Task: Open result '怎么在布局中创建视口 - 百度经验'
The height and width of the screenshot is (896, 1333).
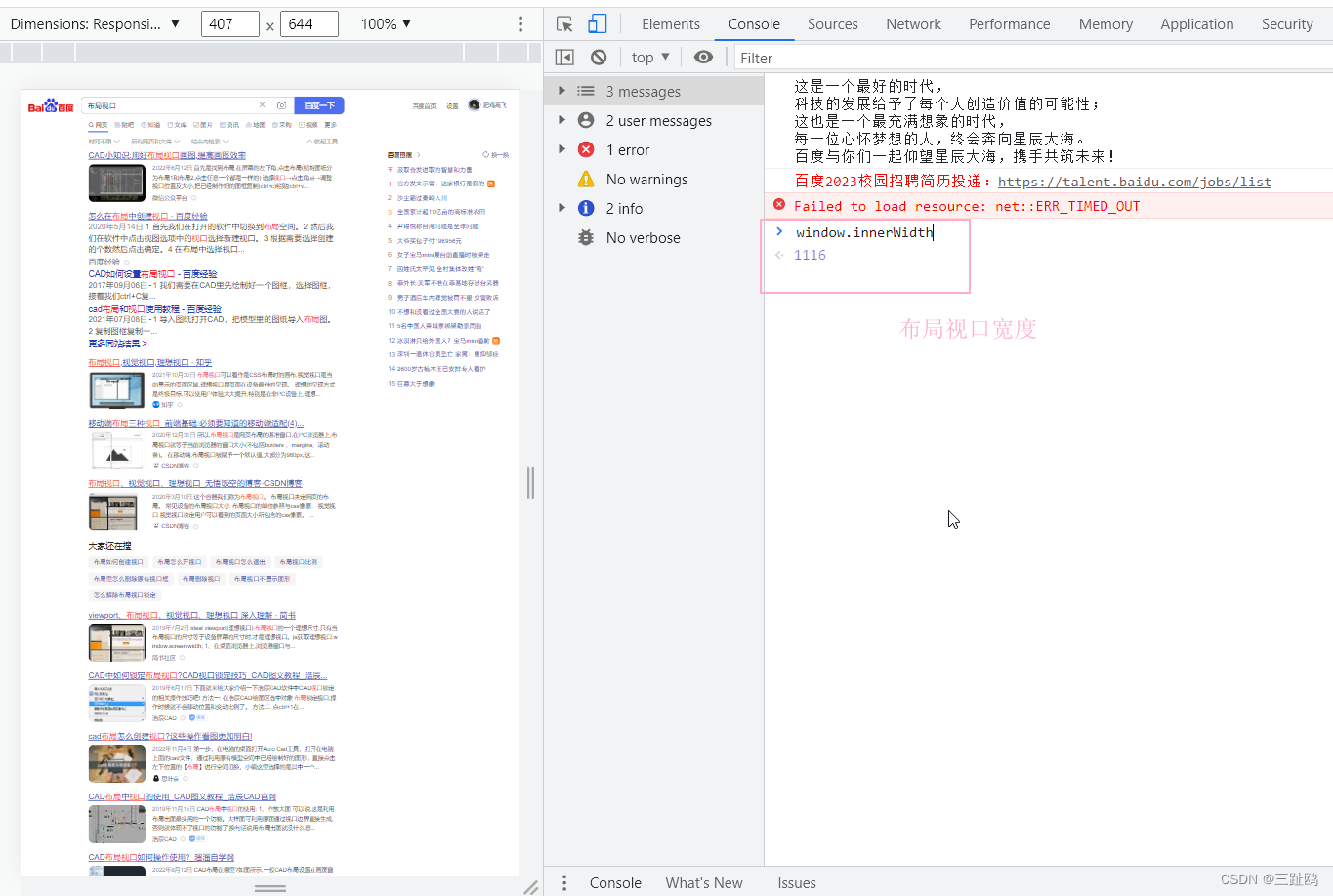Action: click(147, 216)
